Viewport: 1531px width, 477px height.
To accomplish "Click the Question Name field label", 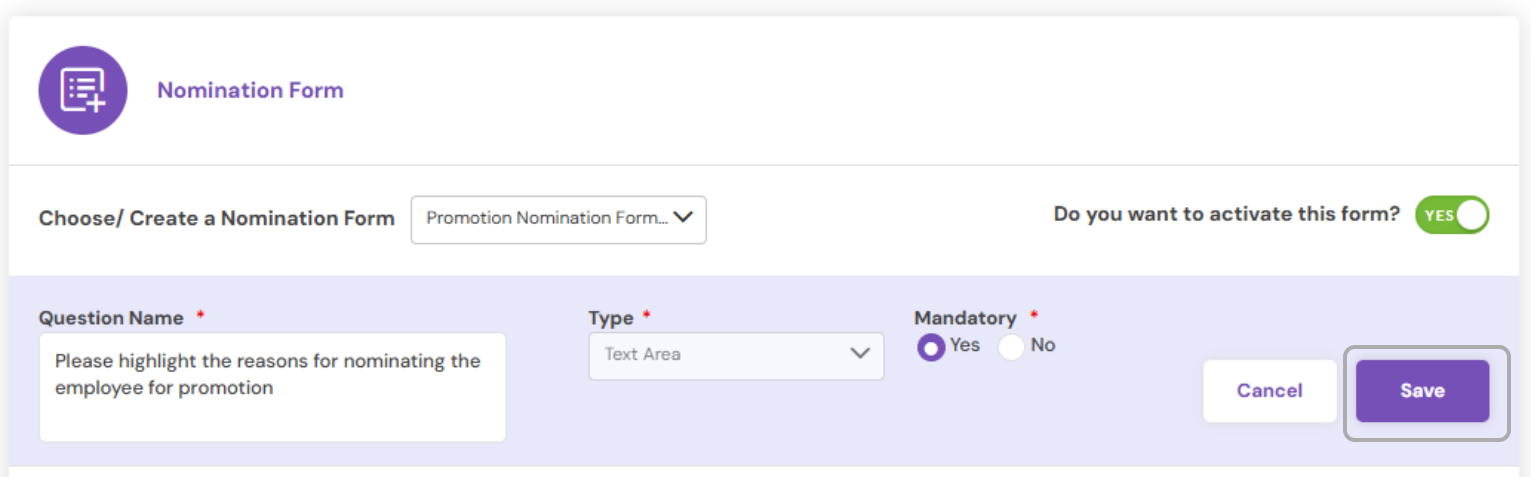I will 111,318.
